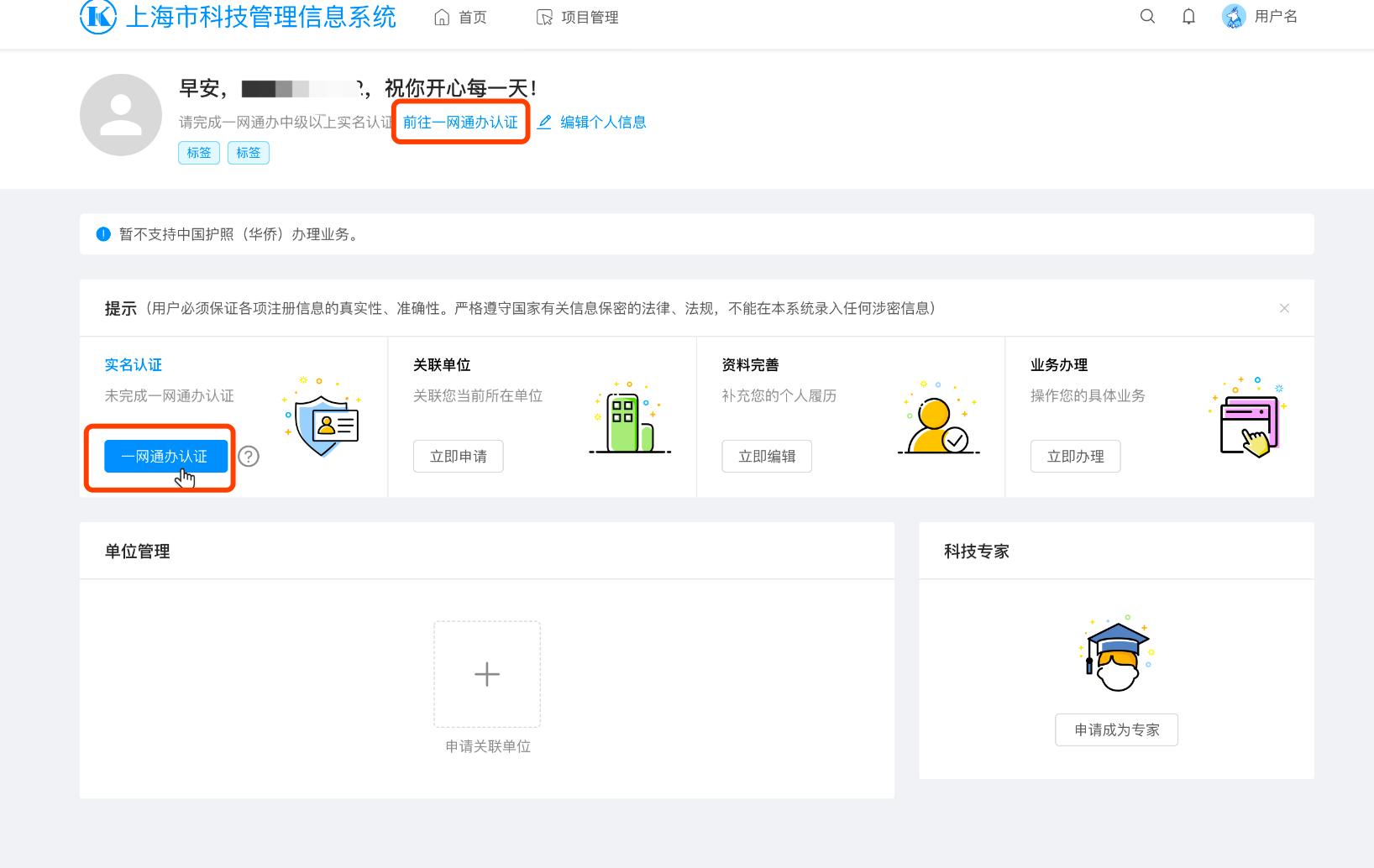
Task: Click the plus icon to add associated unit
Action: pos(487,674)
